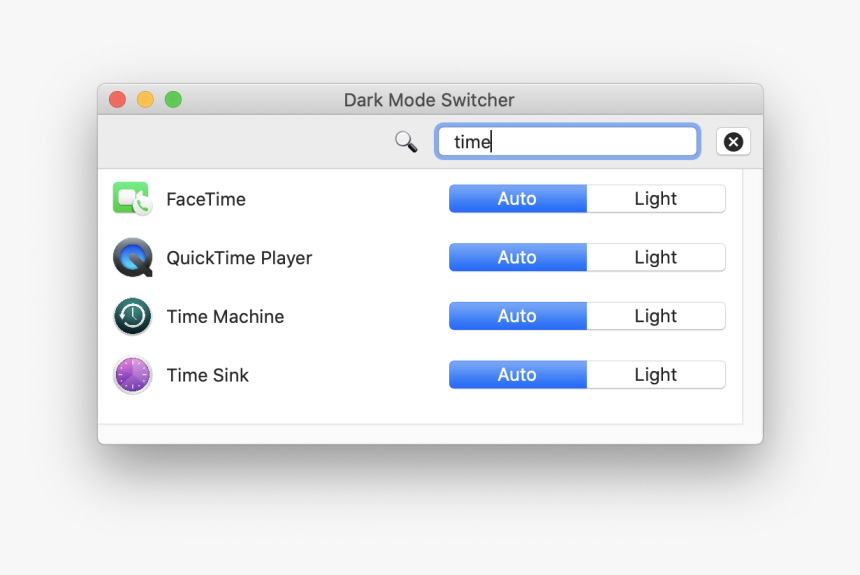
Task: Minimize window with the yellow button
Action: point(145,99)
